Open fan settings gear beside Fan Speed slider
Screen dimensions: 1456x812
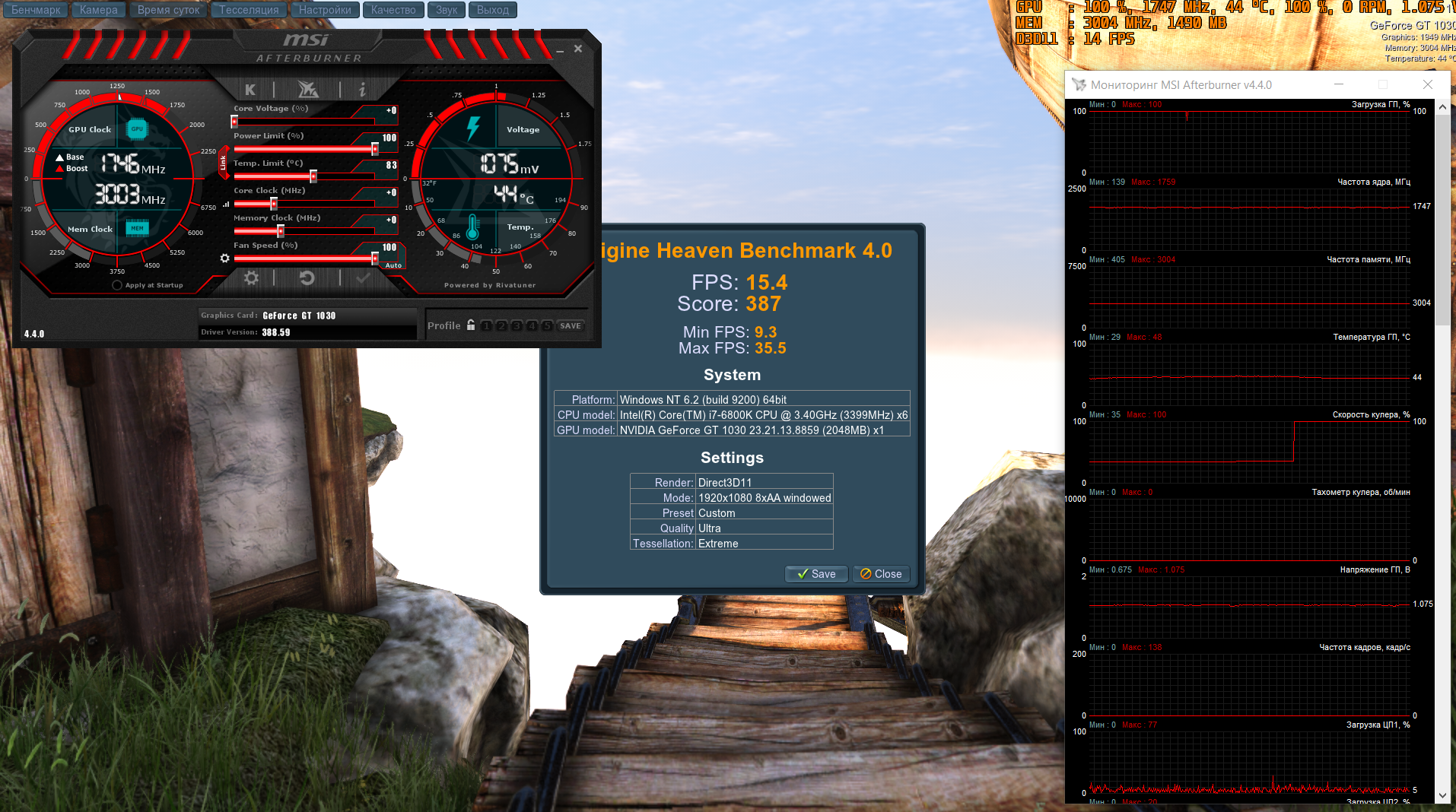[x=224, y=259]
